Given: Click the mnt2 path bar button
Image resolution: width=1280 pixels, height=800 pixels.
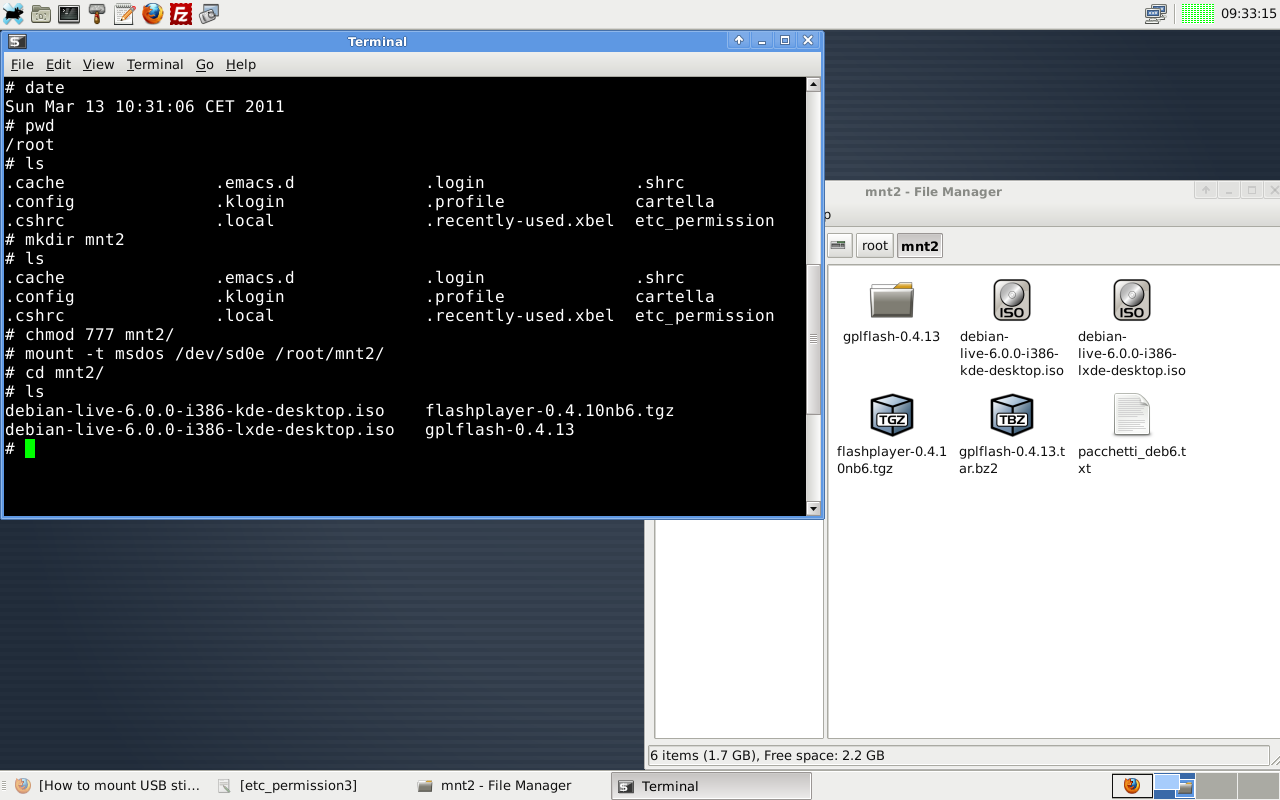Looking at the screenshot, I should tap(919, 246).
